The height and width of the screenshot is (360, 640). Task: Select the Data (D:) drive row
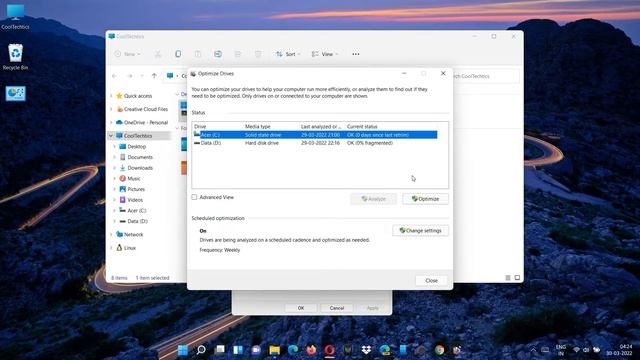point(315,143)
